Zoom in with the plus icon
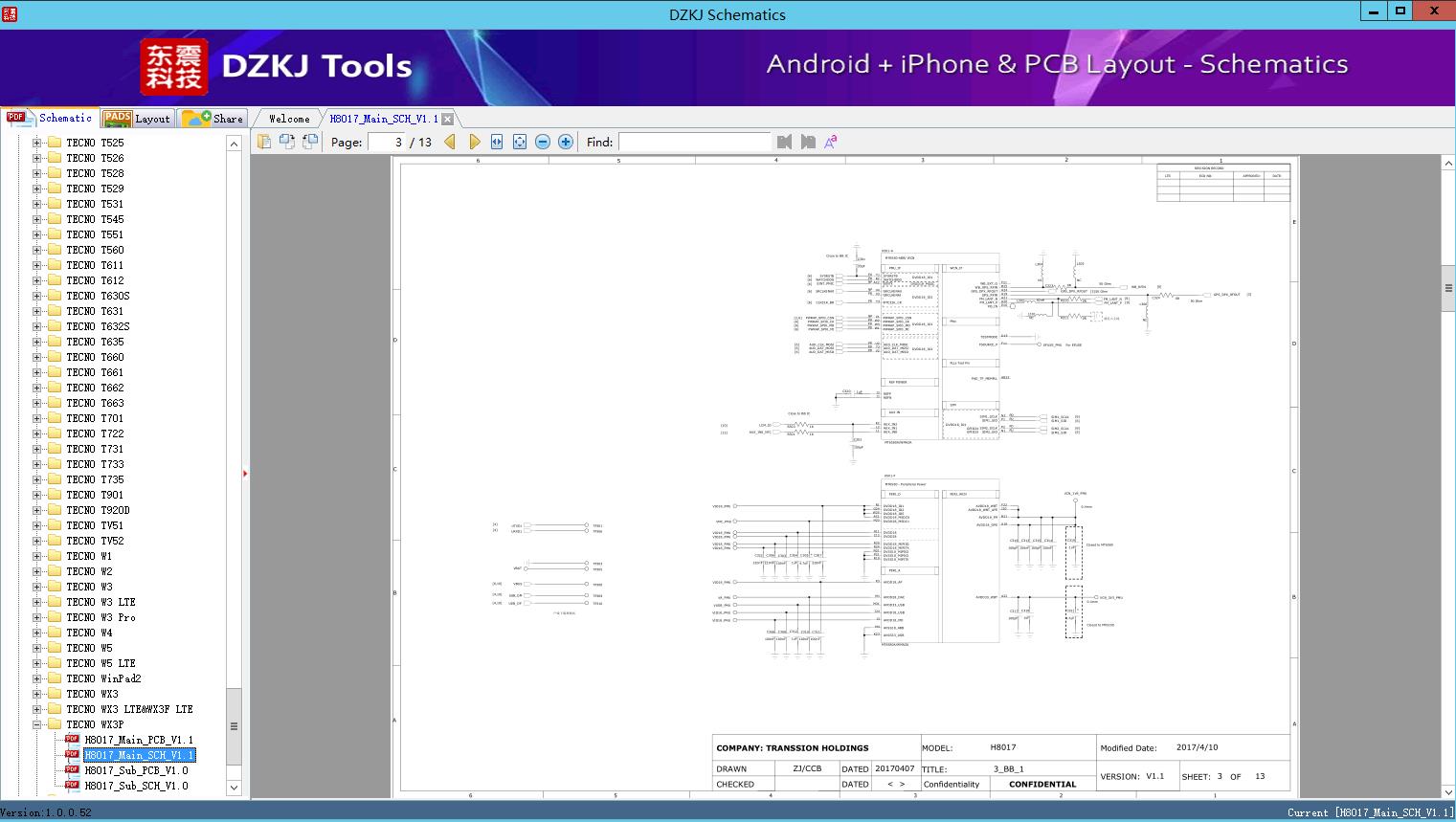Viewport: 1456px width, 822px height. click(566, 142)
